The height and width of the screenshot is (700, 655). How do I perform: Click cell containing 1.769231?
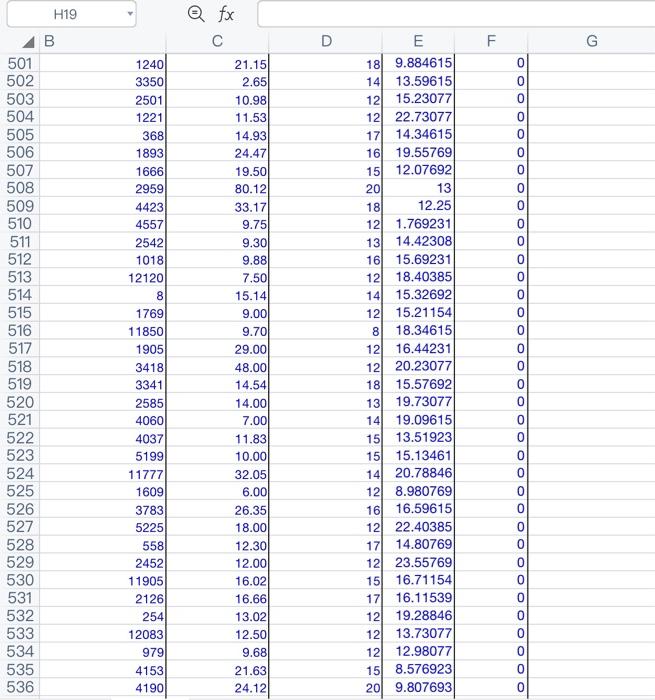click(418, 224)
